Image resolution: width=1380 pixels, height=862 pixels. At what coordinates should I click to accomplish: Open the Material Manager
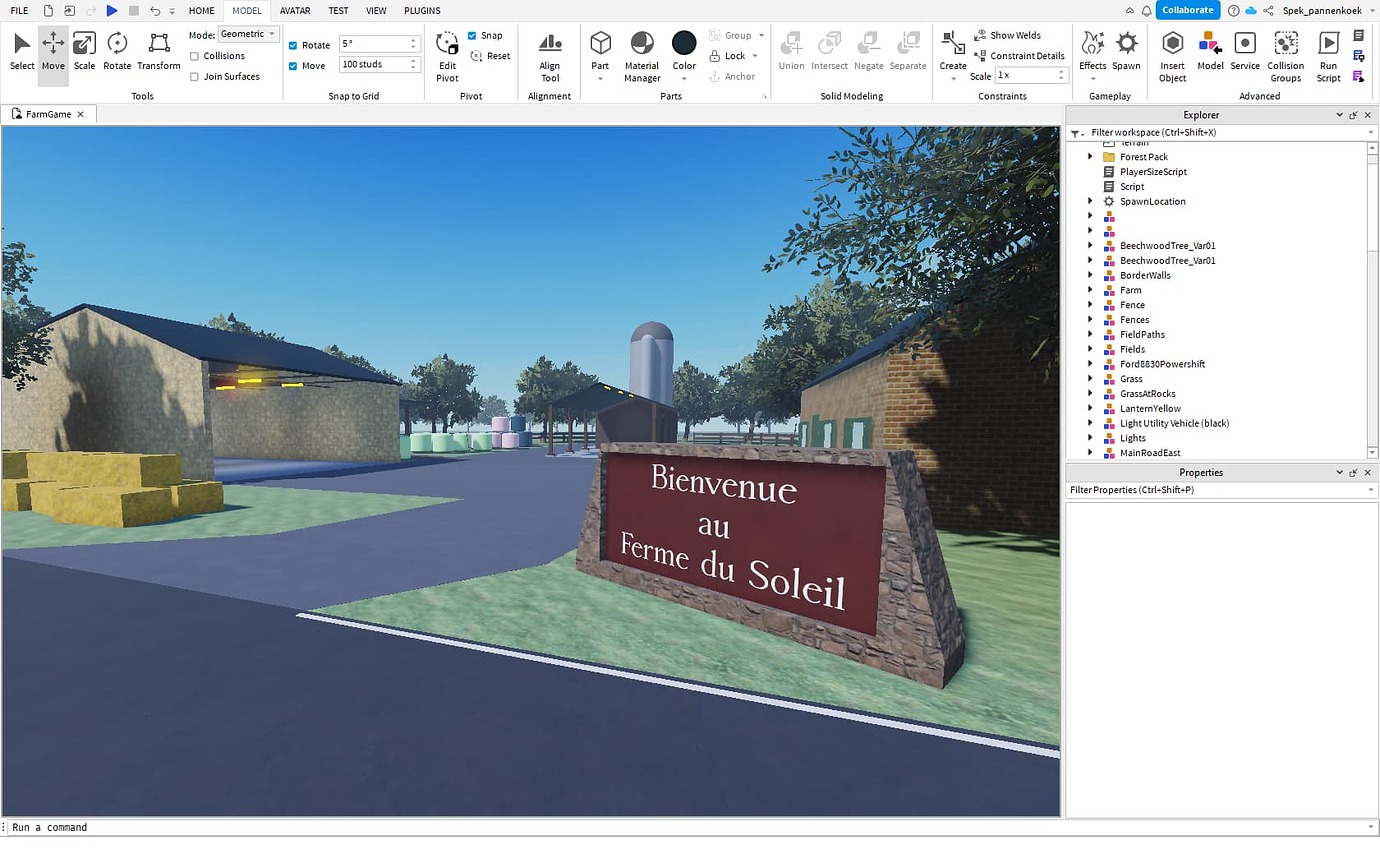tap(642, 56)
